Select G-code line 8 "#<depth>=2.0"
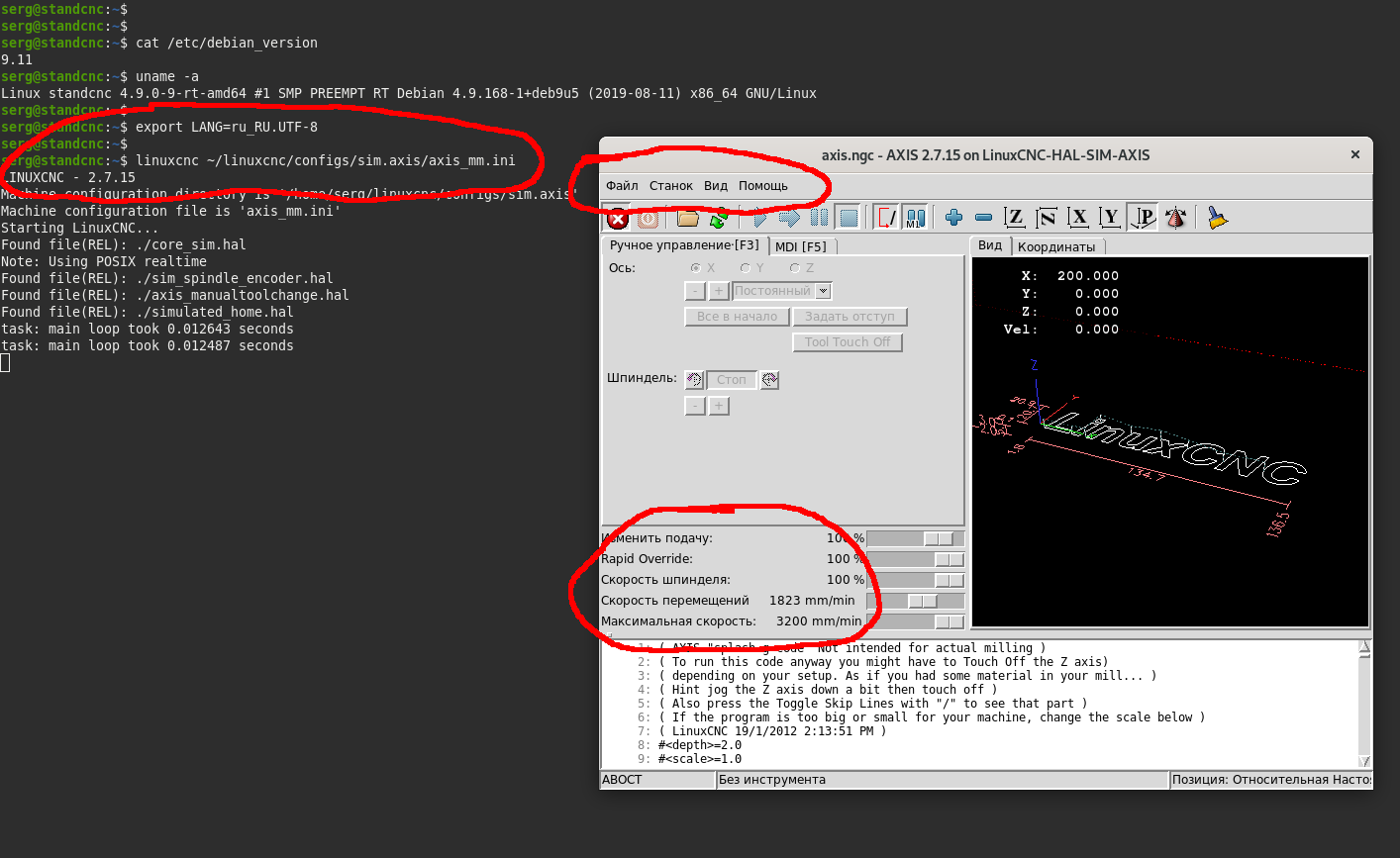This screenshot has width=1400, height=858. [700, 745]
